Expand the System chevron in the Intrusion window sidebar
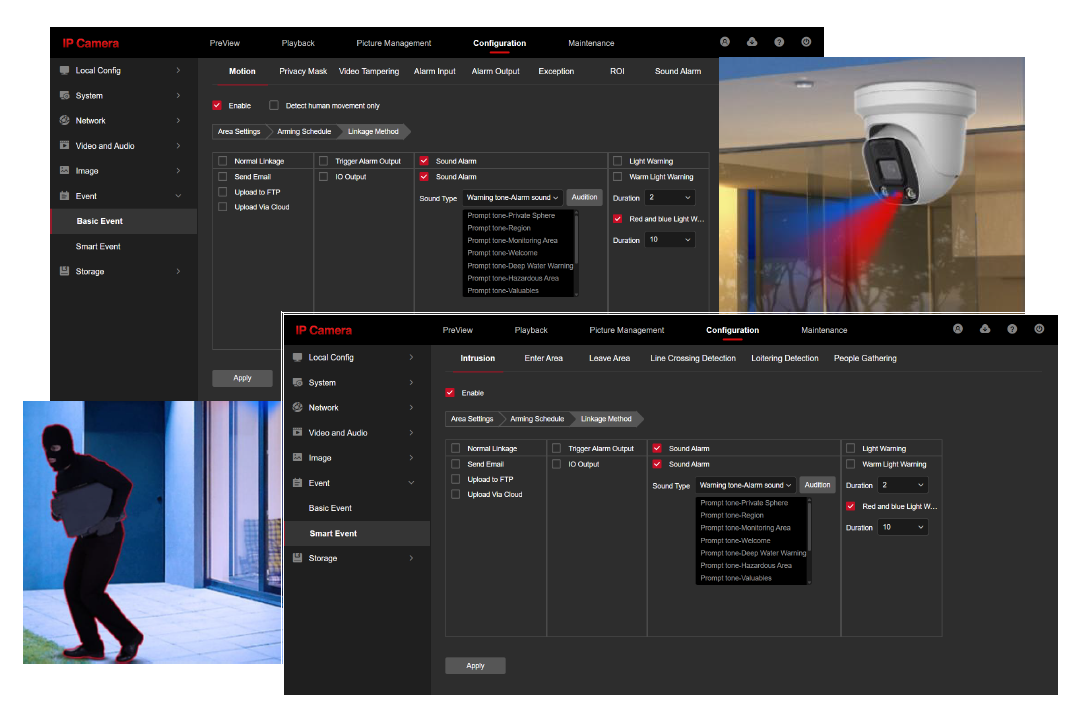The image size is (1087, 714). (x=411, y=382)
